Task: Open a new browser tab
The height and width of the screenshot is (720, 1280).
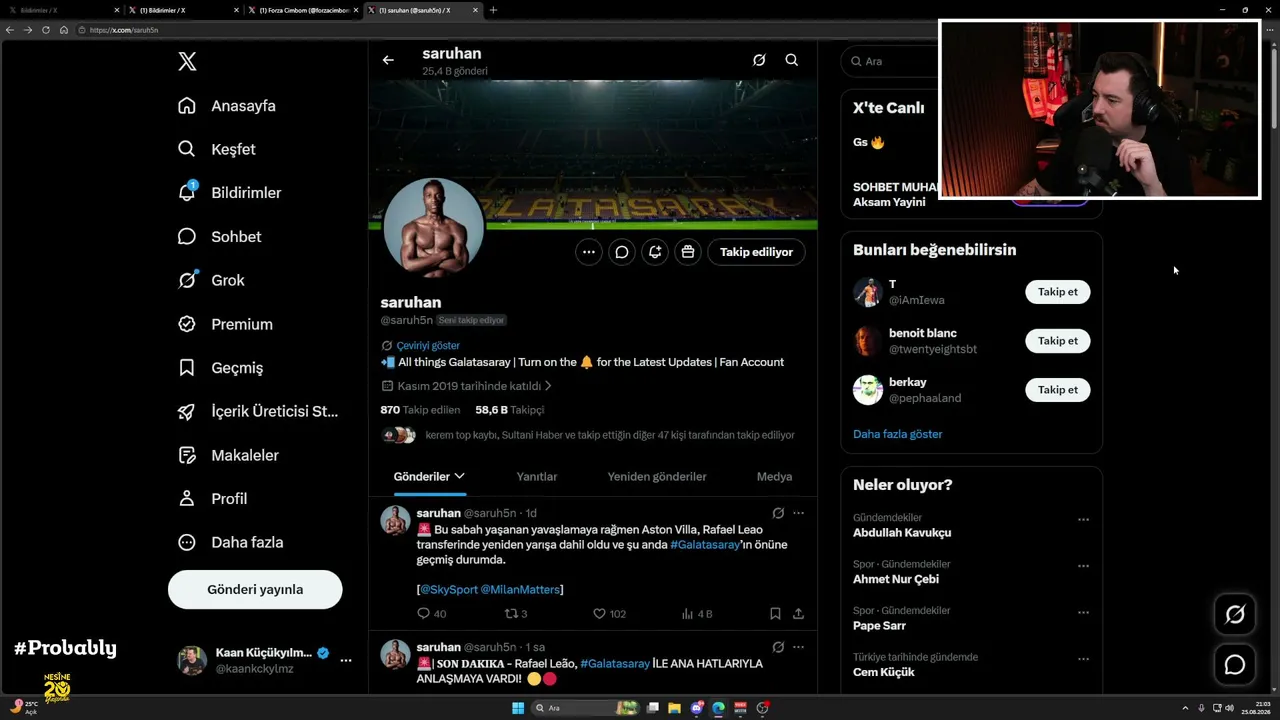Action: tap(493, 10)
